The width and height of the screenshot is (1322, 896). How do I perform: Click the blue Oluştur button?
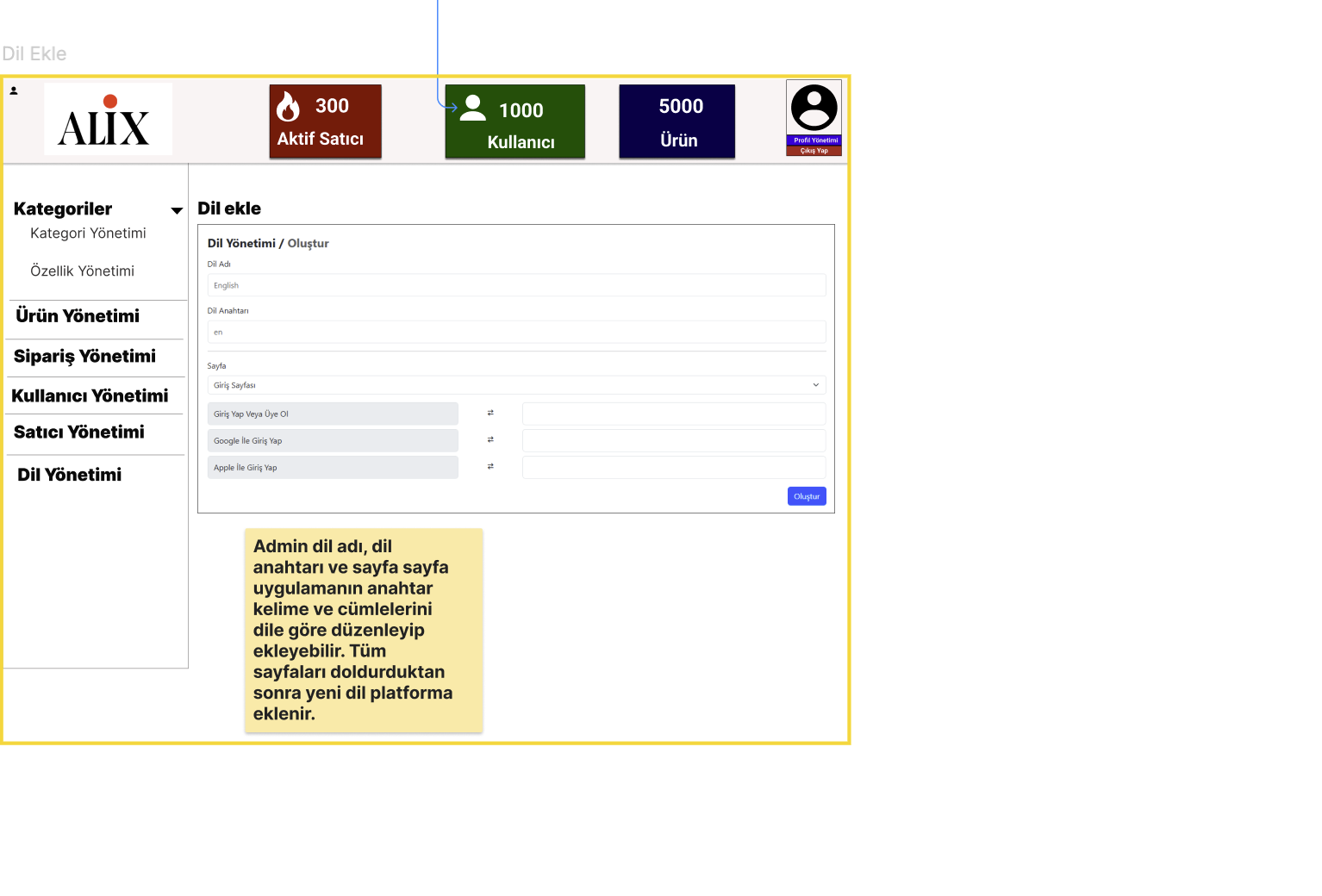pyautogui.click(x=807, y=496)
